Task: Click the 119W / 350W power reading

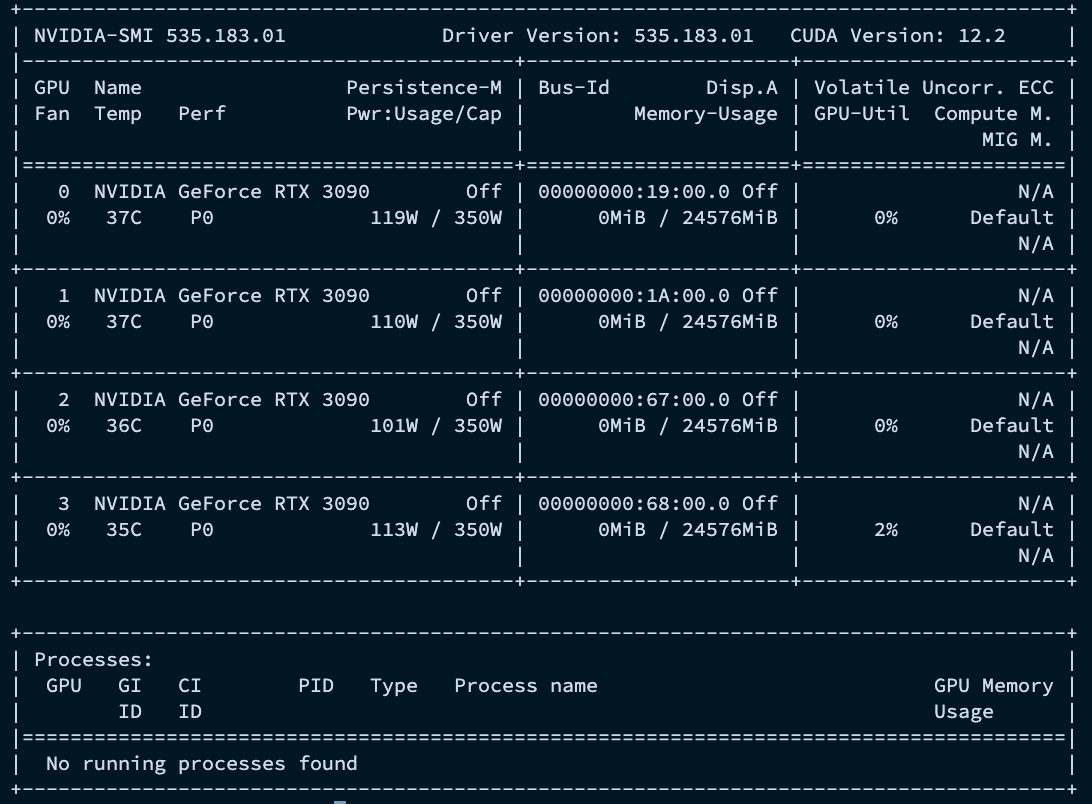Action: pyautogui.click(x=436, y=217)
